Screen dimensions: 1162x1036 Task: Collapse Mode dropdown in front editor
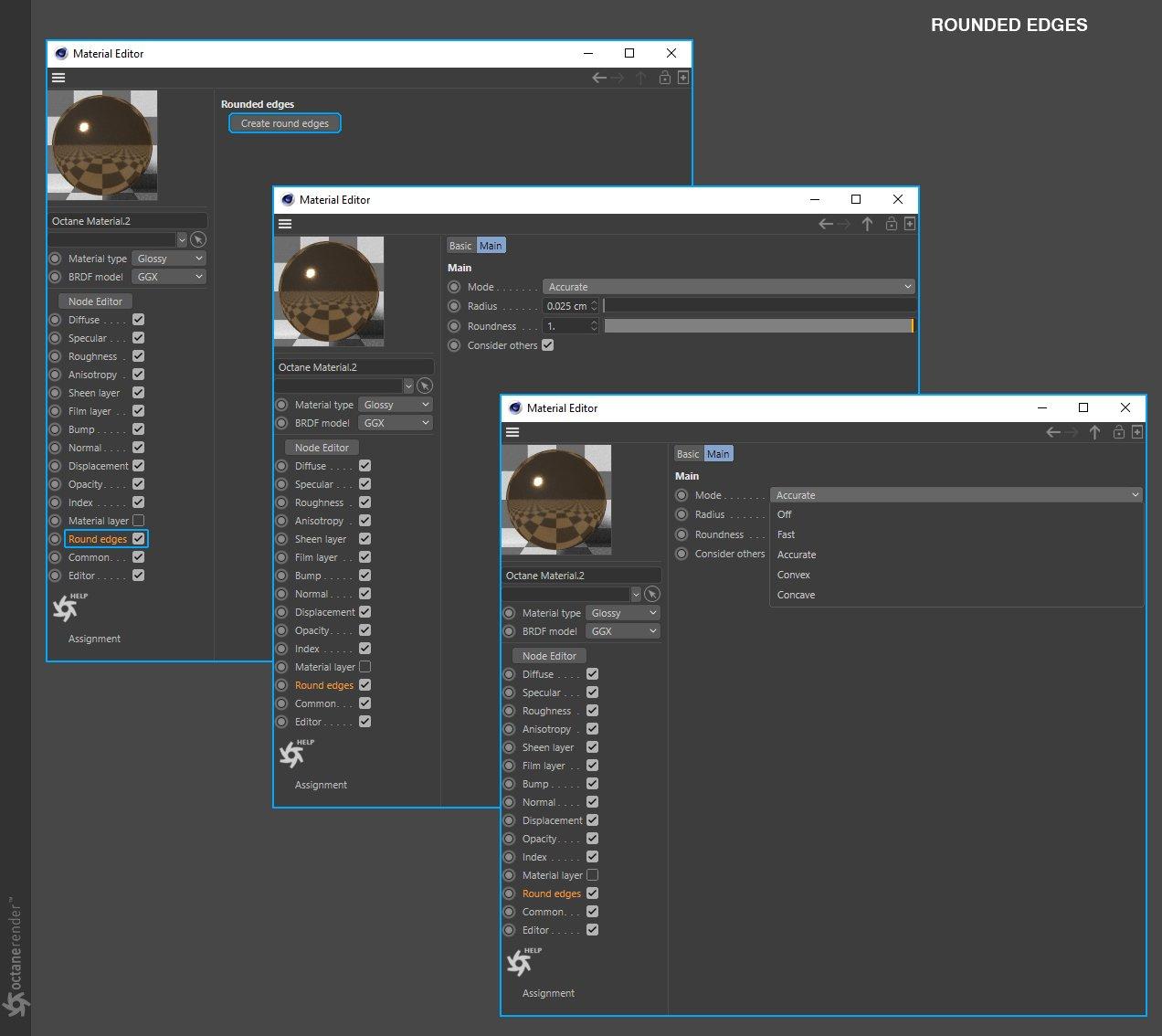pos(956,495)
